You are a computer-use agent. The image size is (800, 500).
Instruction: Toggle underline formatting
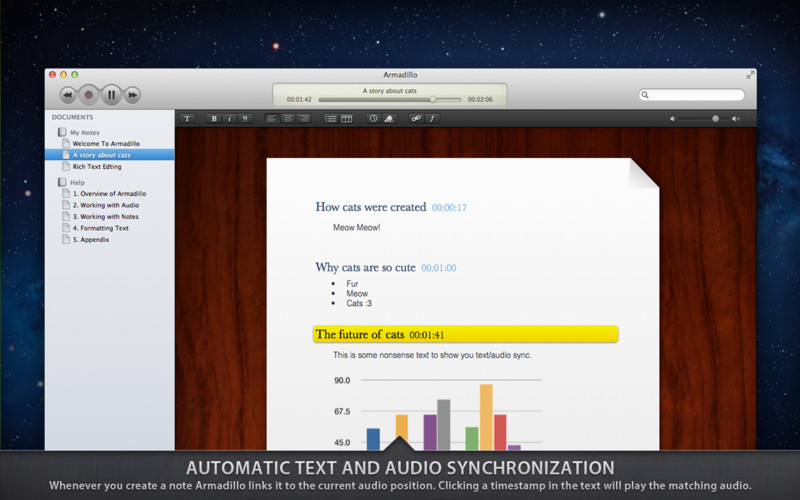point(245,118)
